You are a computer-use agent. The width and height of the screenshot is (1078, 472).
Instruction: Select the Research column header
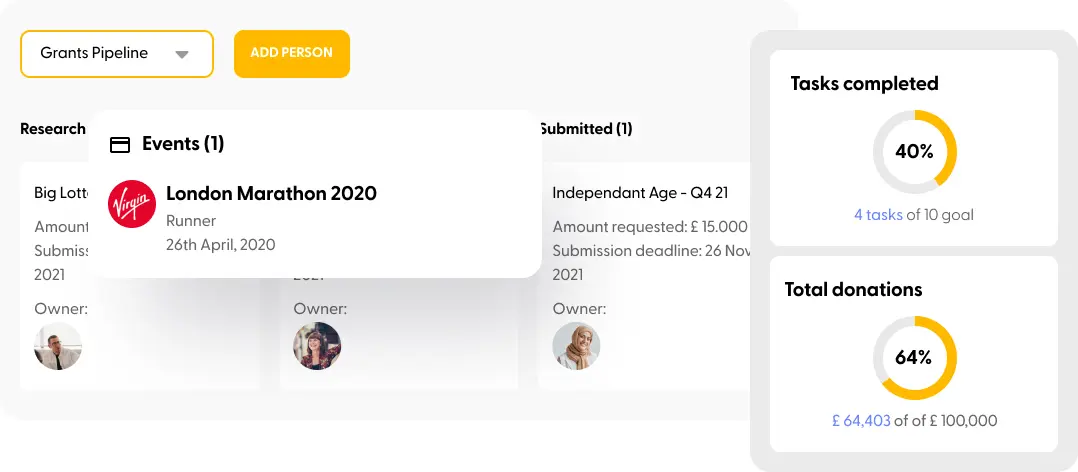[53, 129]
